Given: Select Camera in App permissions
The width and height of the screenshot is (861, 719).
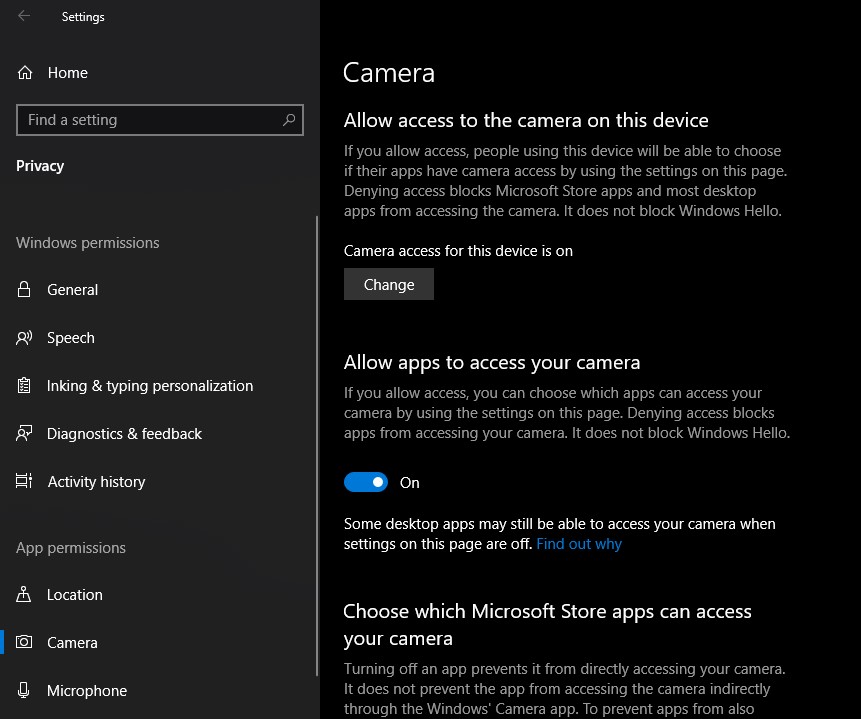Looking at the screenshot, I should click(x=158, y=642).
